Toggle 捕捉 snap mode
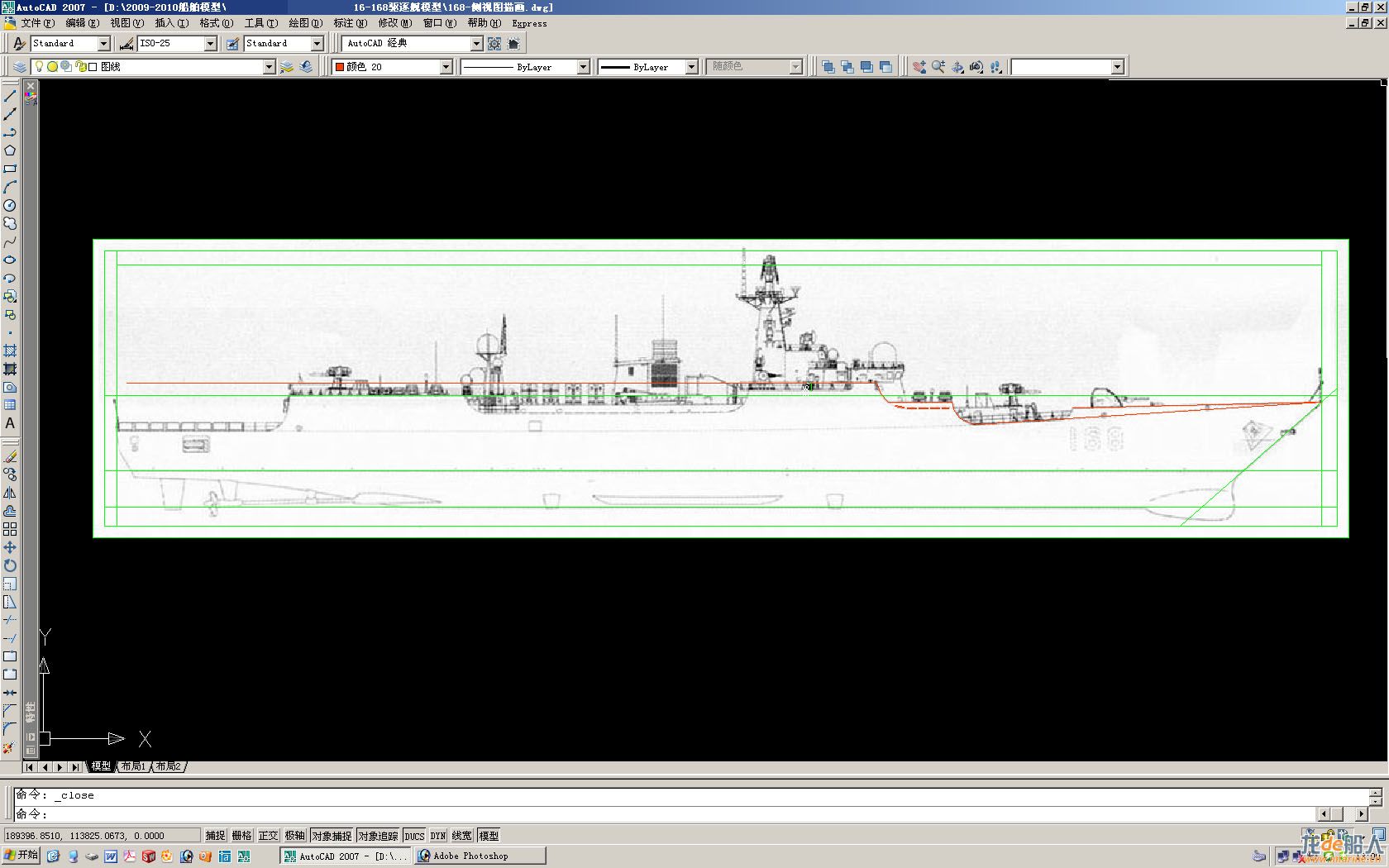1389x868 pixels. pos(215,836)
